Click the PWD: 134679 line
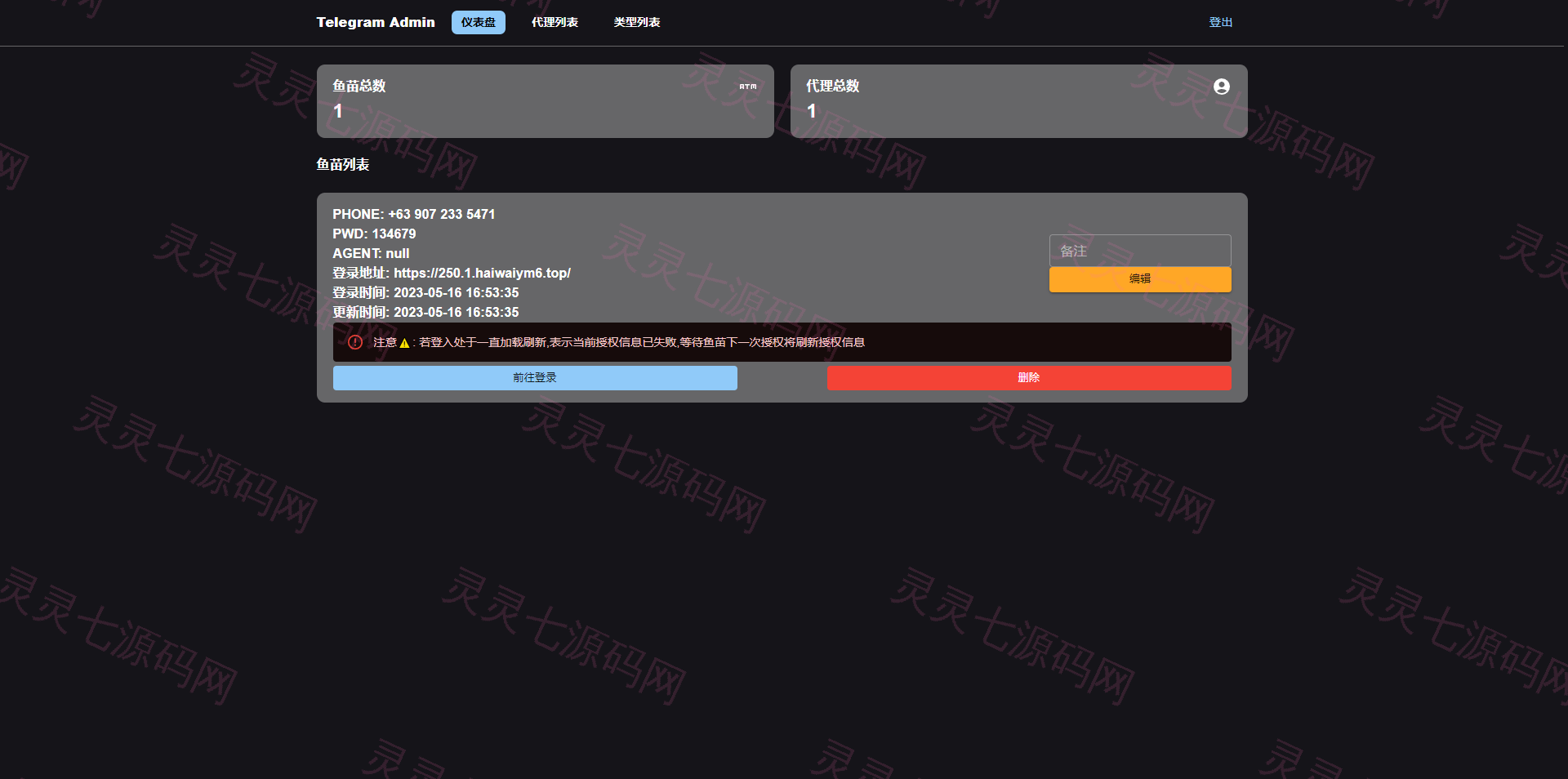The width and height of the screenshot is (1568, 779). point(374,234)
